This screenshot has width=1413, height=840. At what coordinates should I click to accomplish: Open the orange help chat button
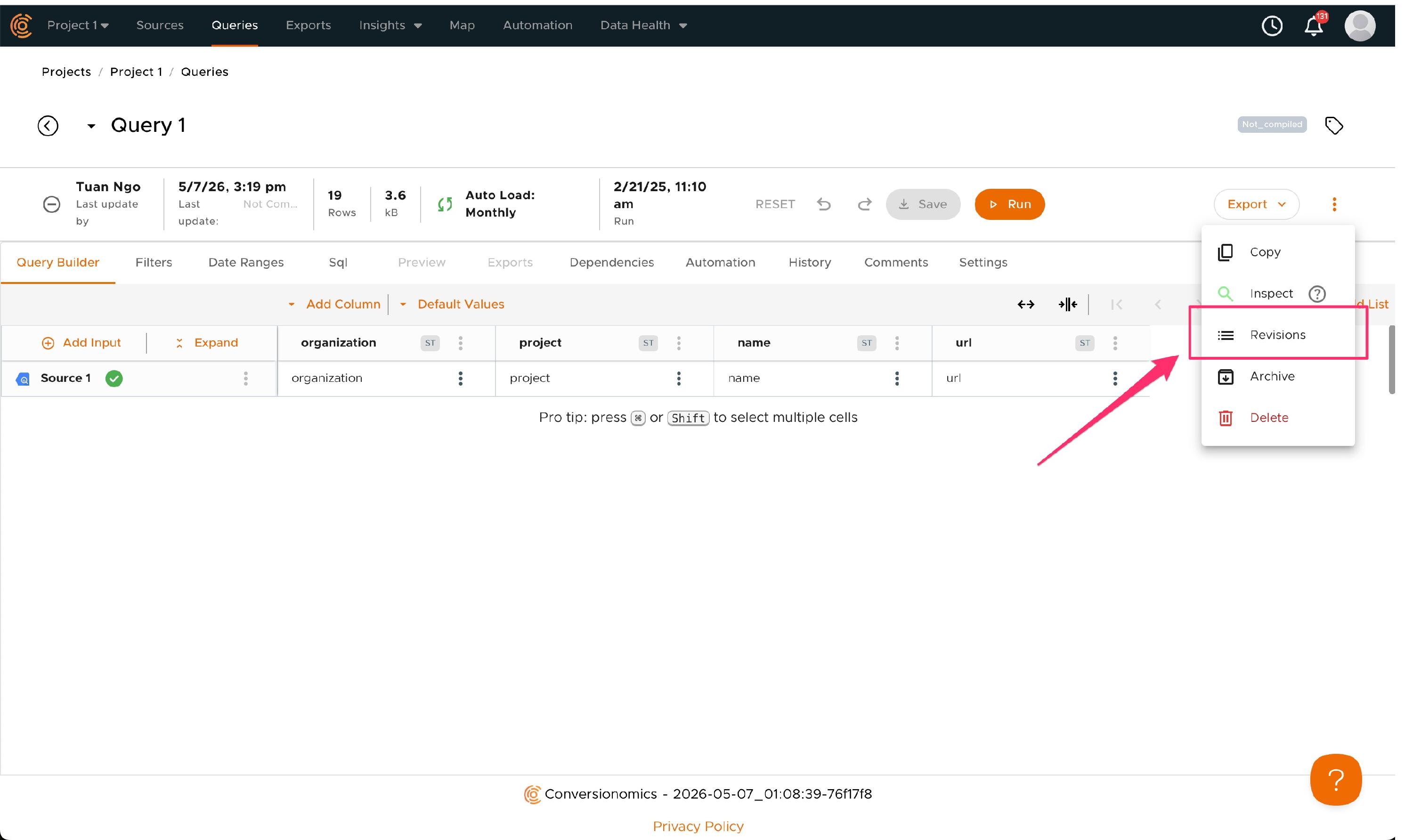tap(1335, 779)
